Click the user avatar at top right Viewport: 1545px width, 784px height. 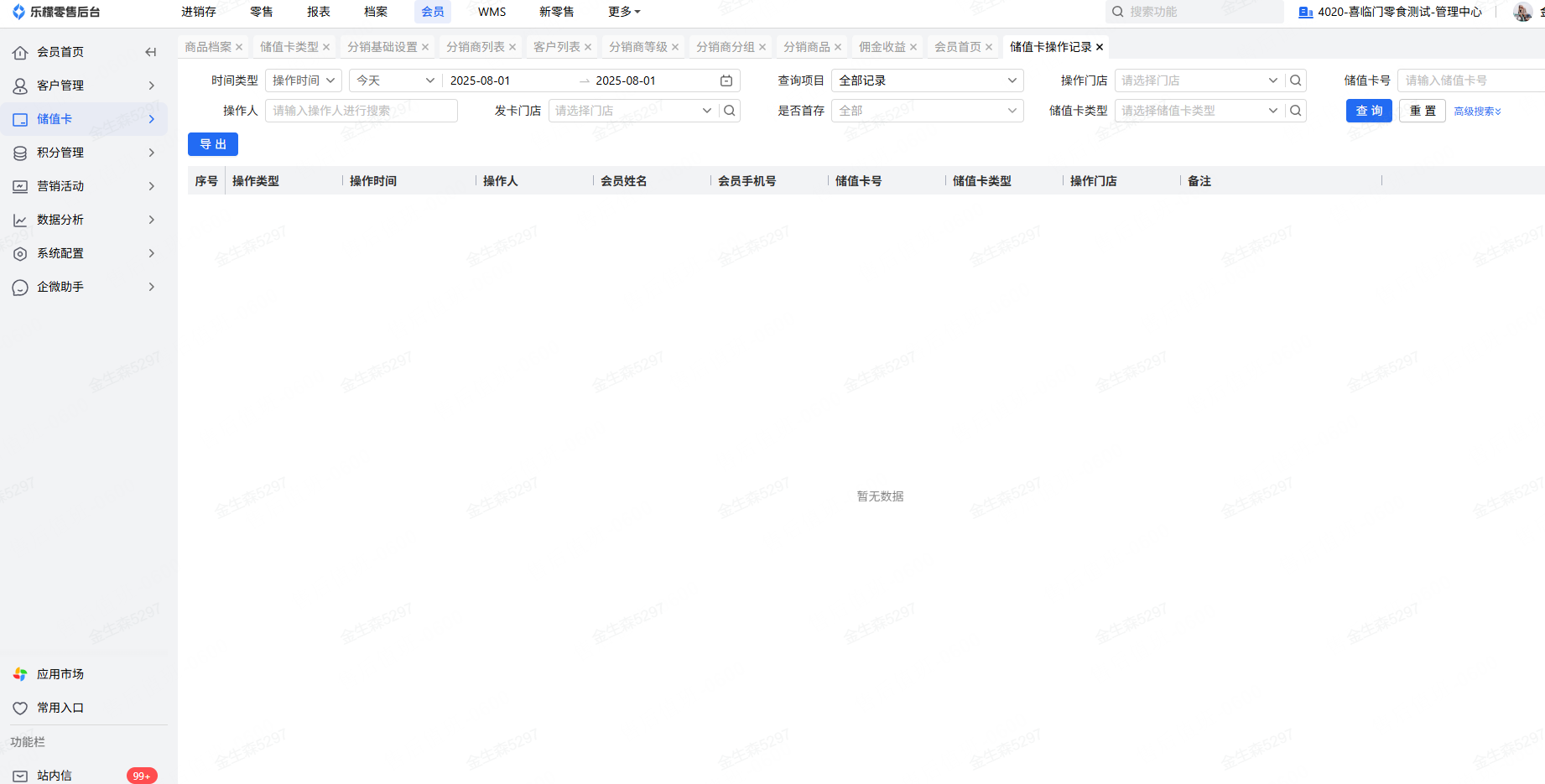click(1522, 12)
